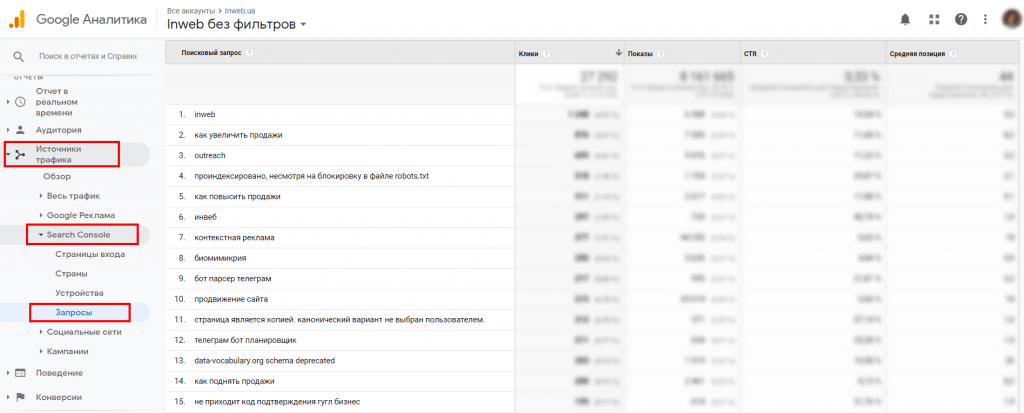The width and height of the screenshot is (1024, 413).
Task: Expand the Конверсии section
Action: (8, 397)
